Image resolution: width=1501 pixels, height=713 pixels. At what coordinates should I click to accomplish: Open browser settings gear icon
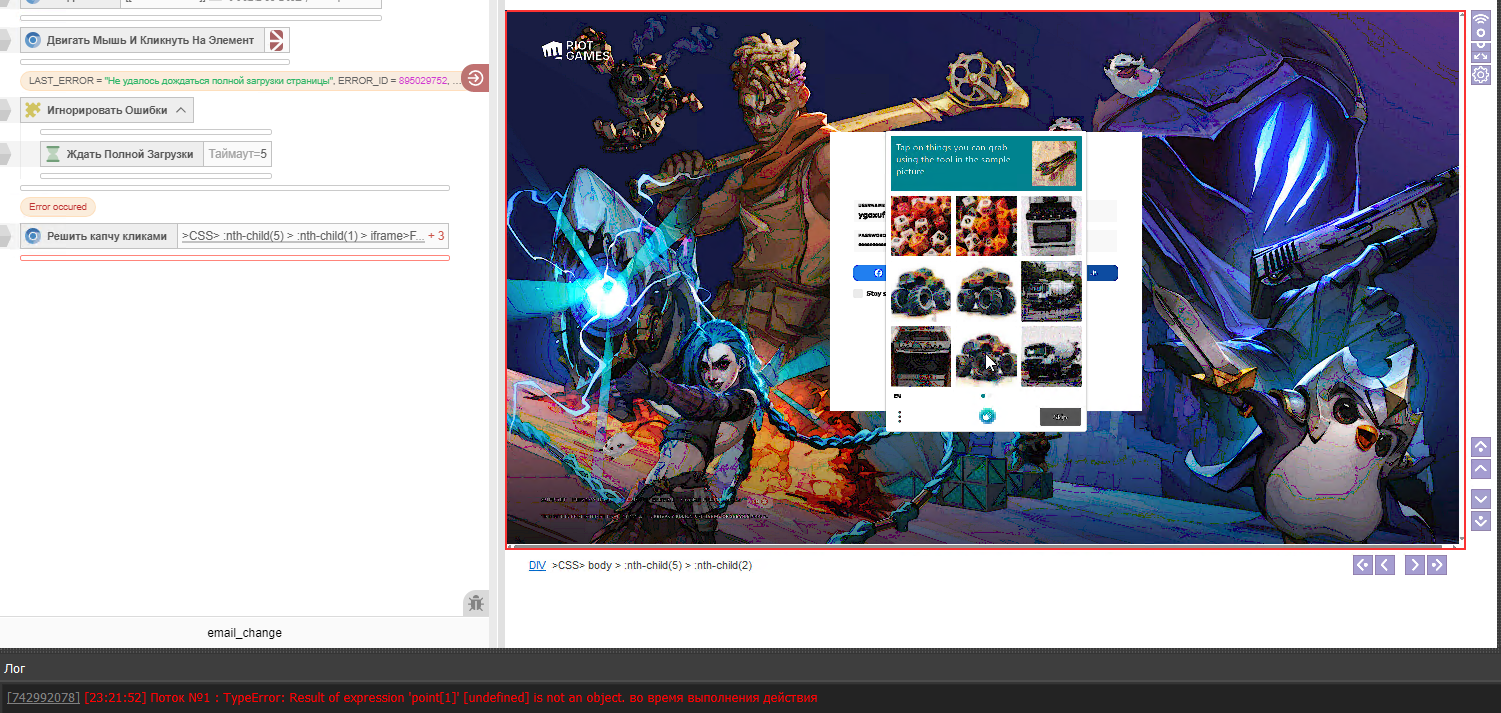click(1481, 75)
